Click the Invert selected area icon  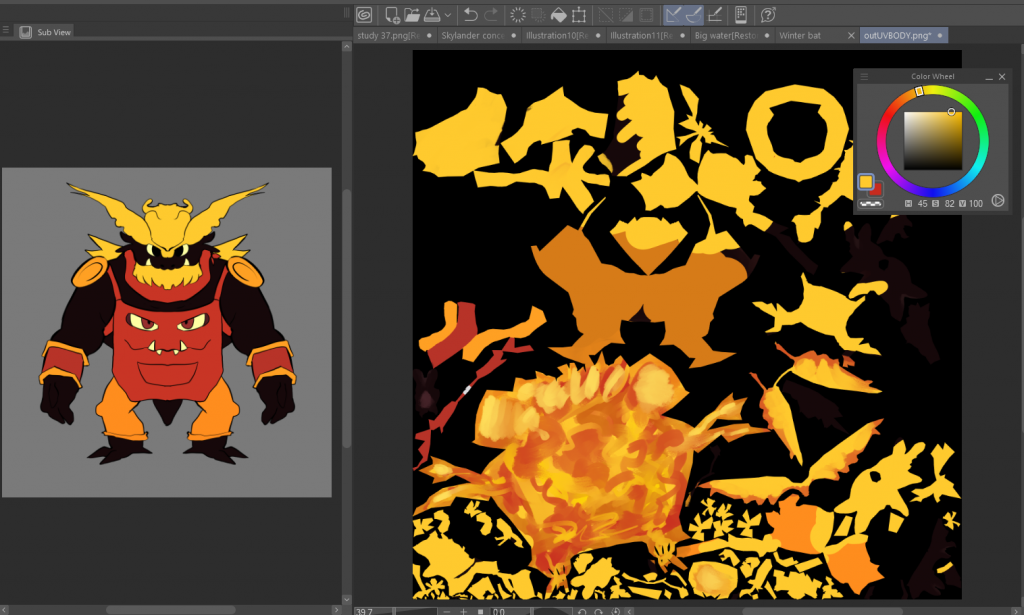(x=626, y=14)
